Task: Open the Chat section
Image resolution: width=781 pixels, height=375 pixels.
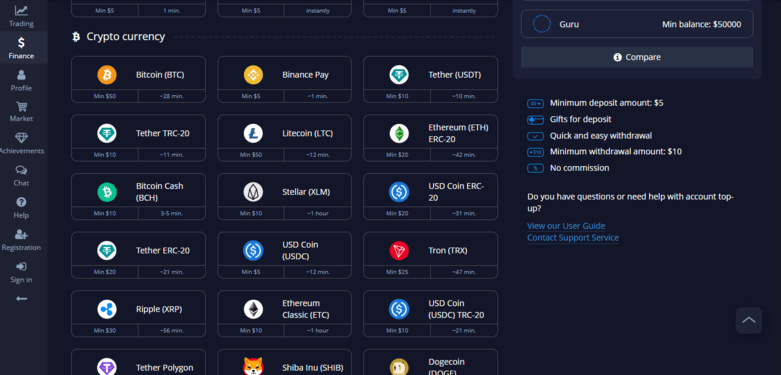Action: (x=21, y=176)
